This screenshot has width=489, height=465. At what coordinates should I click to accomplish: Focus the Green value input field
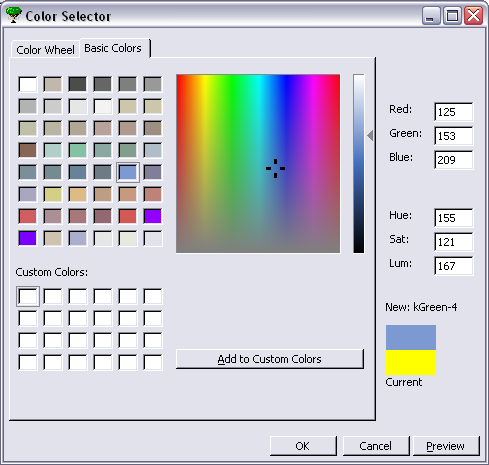click(454, 136)
